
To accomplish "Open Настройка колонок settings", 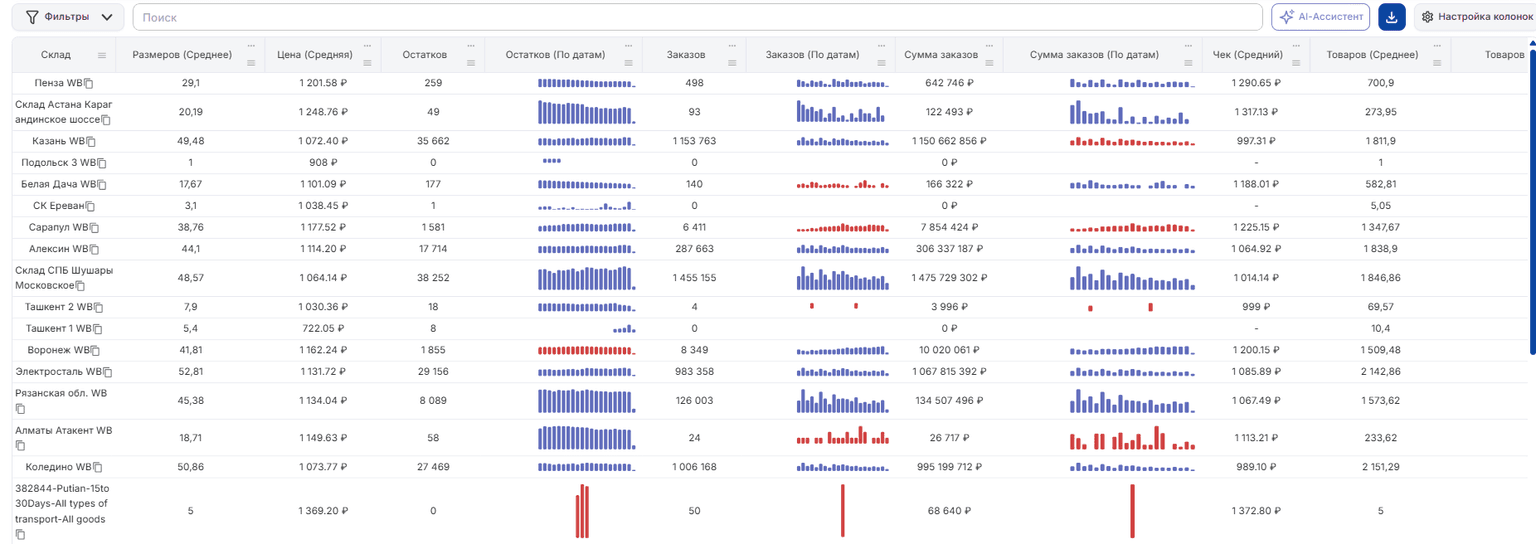I will 1475,17.
